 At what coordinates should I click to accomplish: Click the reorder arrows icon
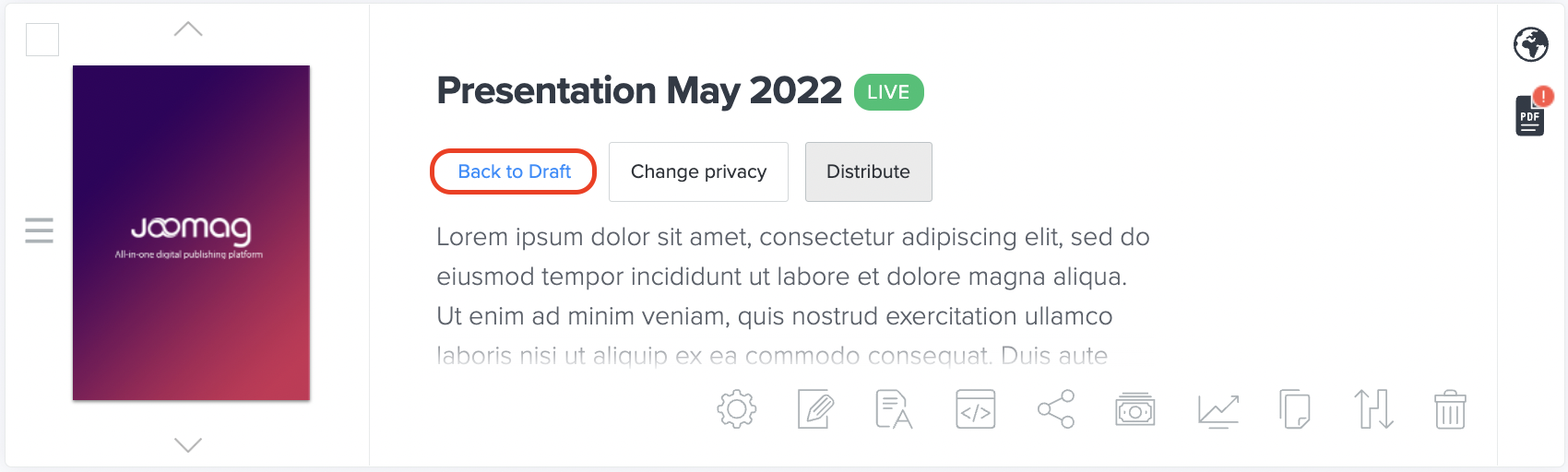(x=1373, y=409)
